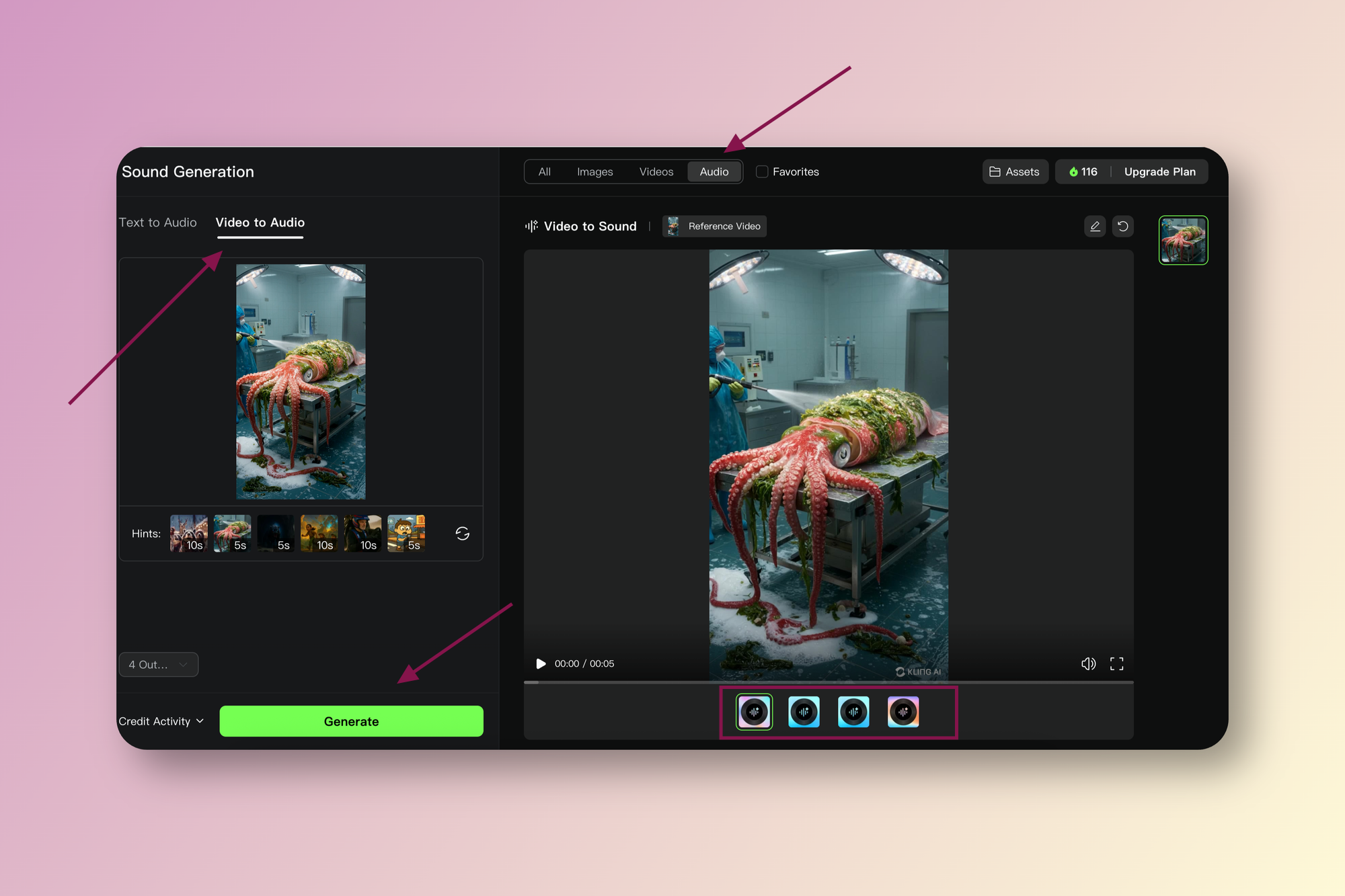Play the video preview
1345x896 pixels.
point(541,663)
